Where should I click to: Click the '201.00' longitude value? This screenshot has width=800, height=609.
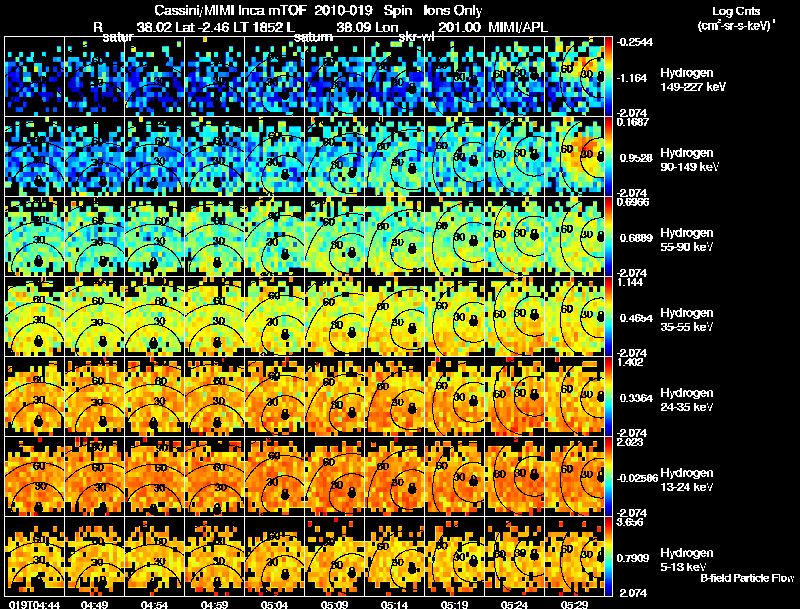459,27
